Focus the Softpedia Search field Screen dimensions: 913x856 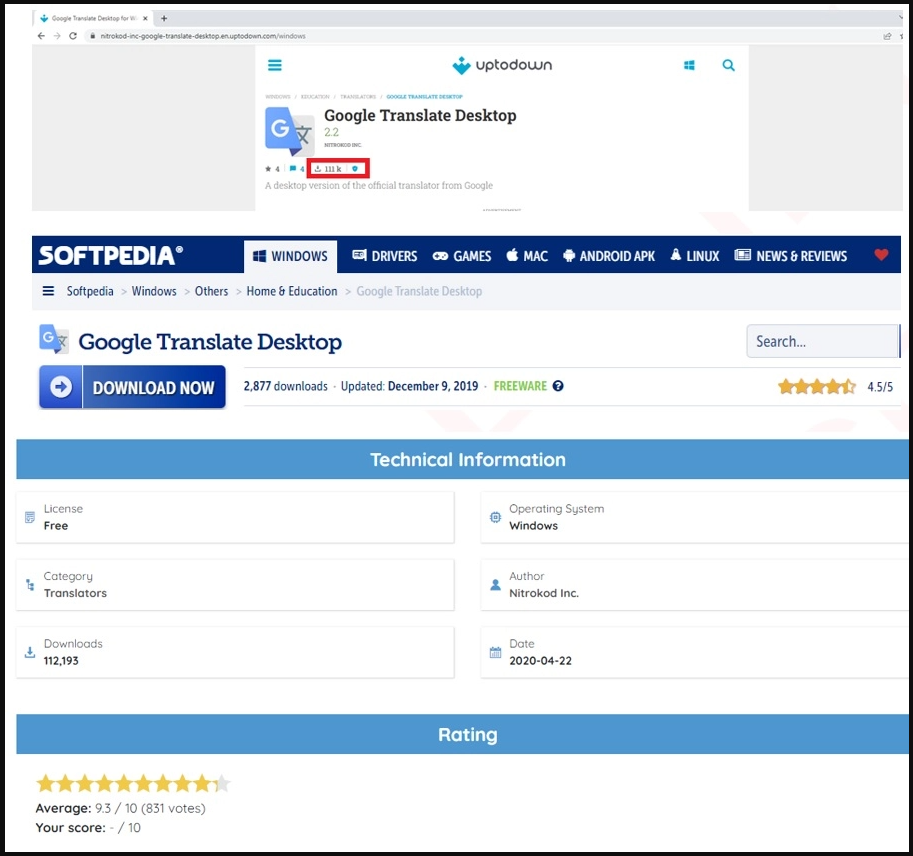[822, 341]
